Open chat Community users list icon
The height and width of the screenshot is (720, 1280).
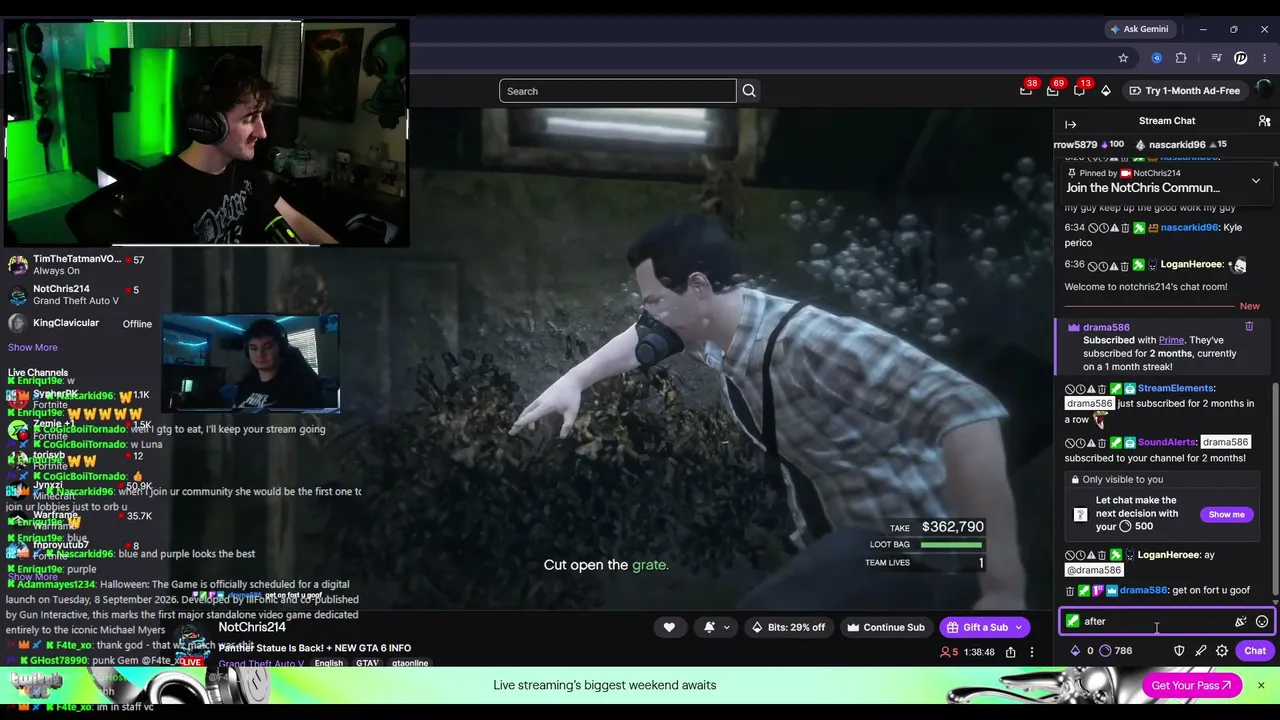click(x=1264, y=121)
